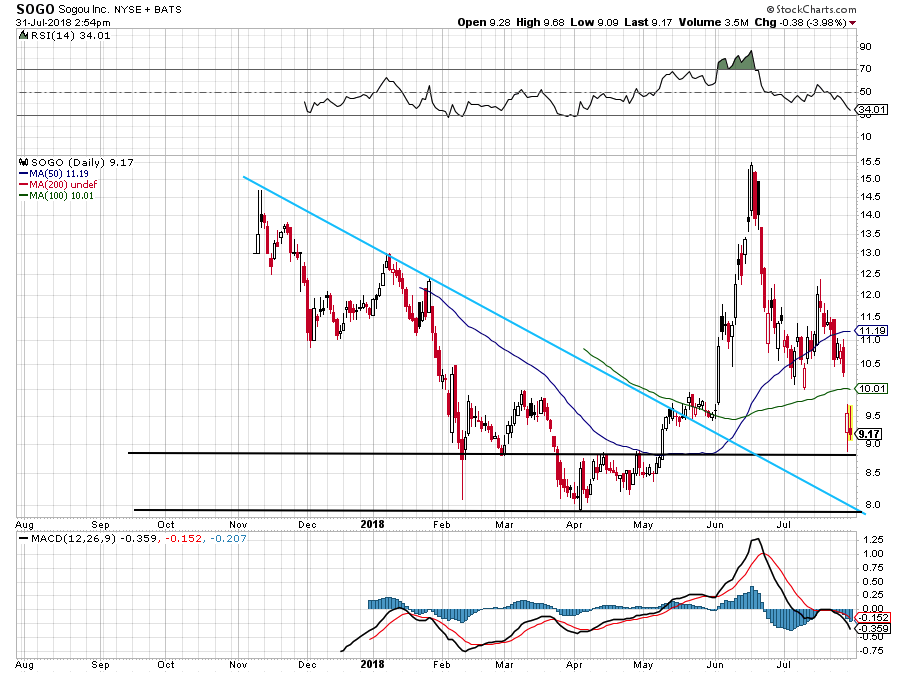Click the RSI 70 level axis label
This screenshot has width=900, height=673.
pyautogui.click(x=866, y=69)
